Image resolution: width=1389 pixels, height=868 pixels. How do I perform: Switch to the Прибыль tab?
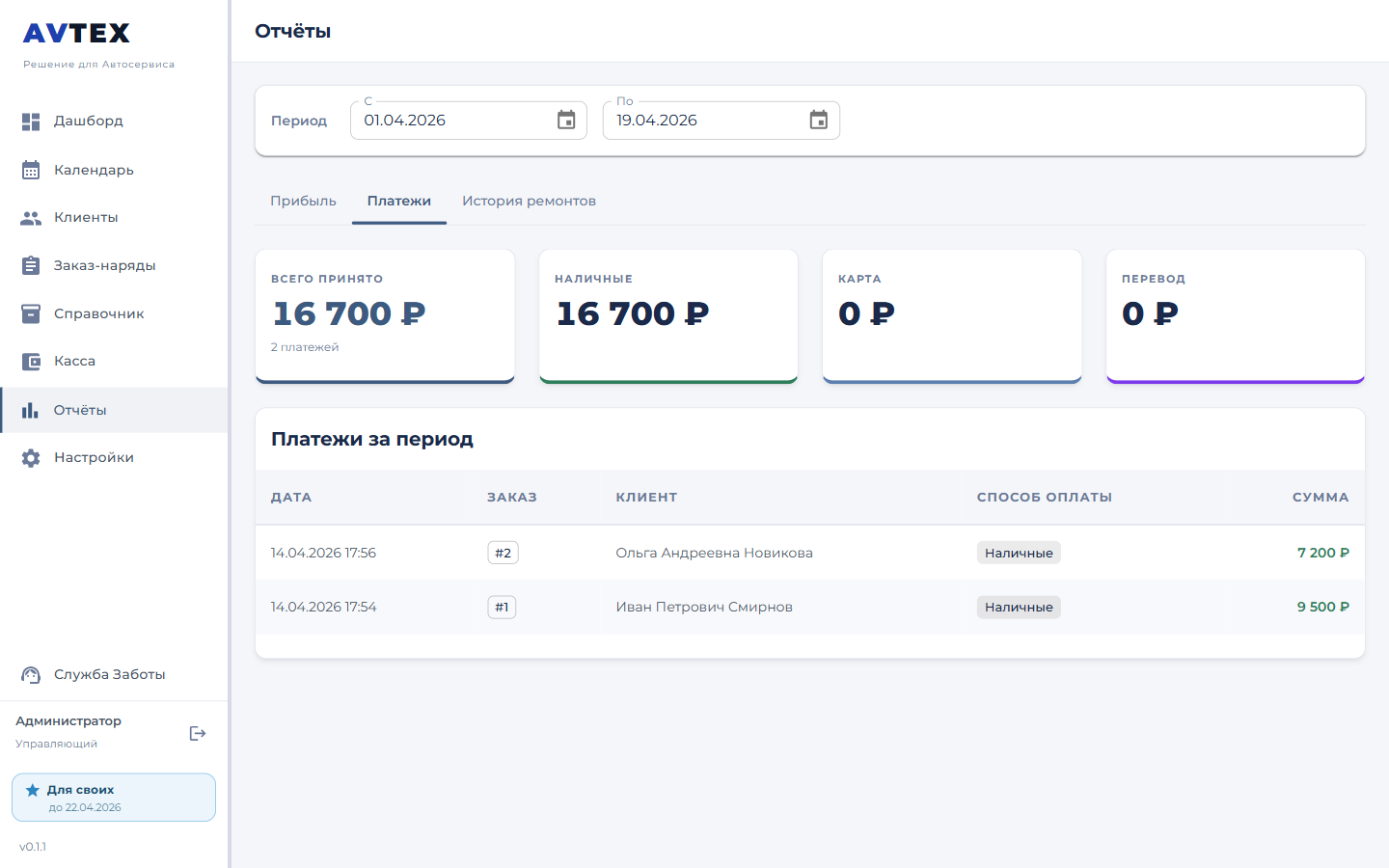tap(303, 201)
